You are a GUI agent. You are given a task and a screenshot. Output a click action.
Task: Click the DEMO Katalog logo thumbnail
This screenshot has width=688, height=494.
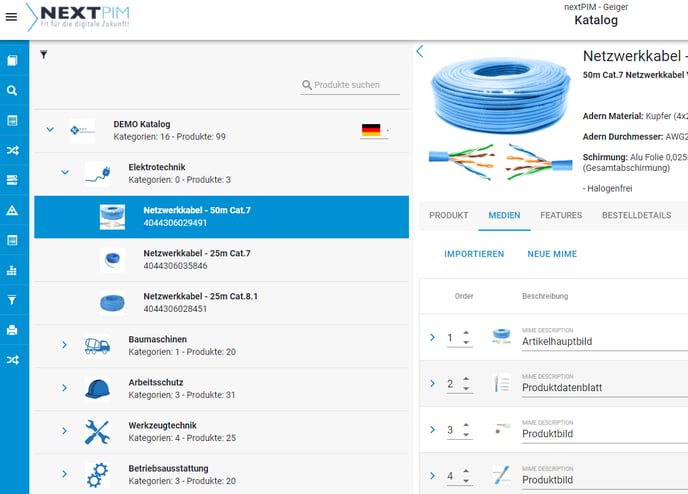coord(82,130)
